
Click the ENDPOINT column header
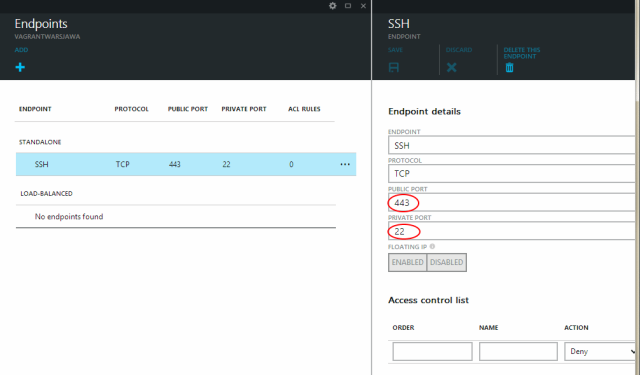(35, 109)
